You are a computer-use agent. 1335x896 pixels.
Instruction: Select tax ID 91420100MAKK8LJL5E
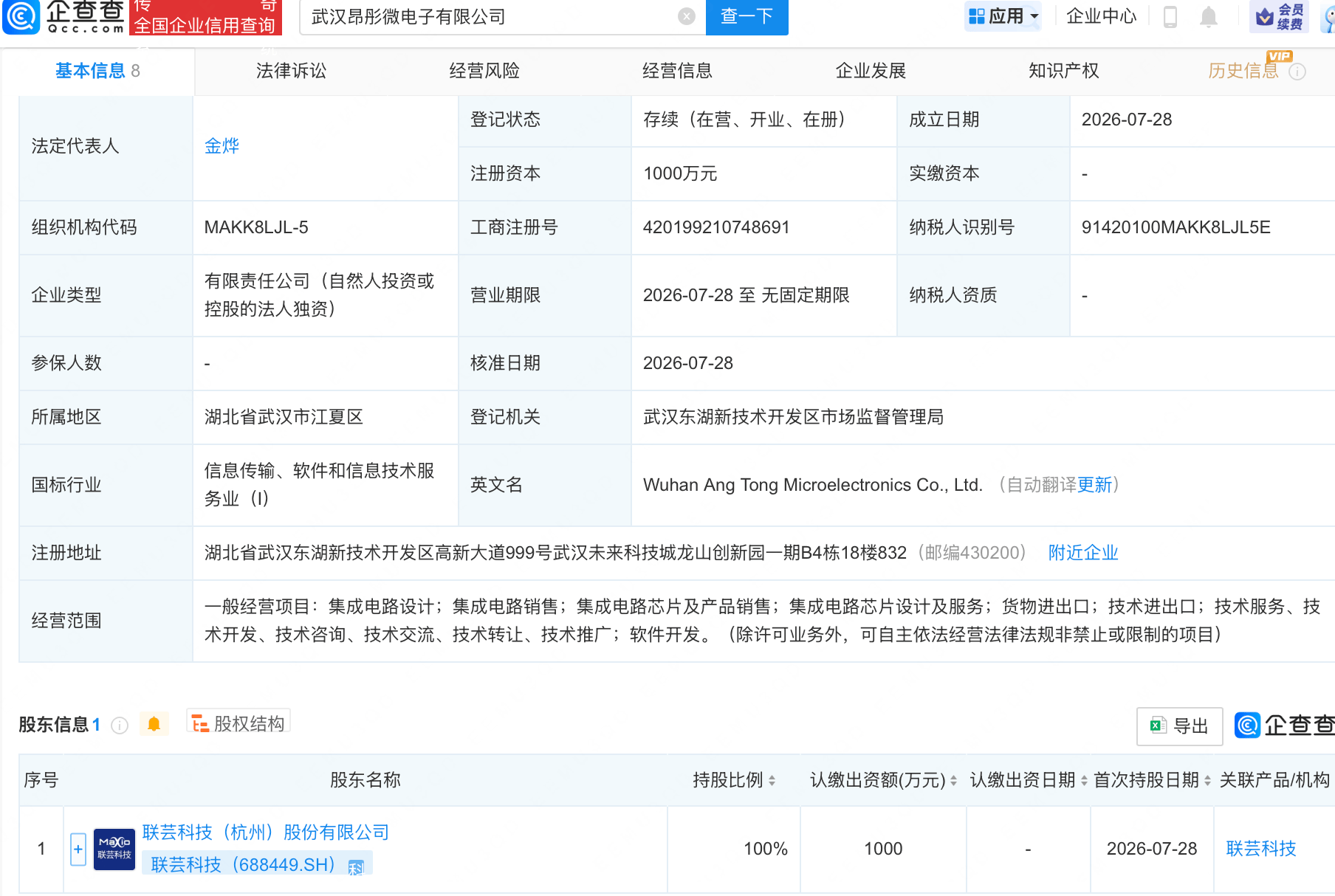tap(1176, 227)
